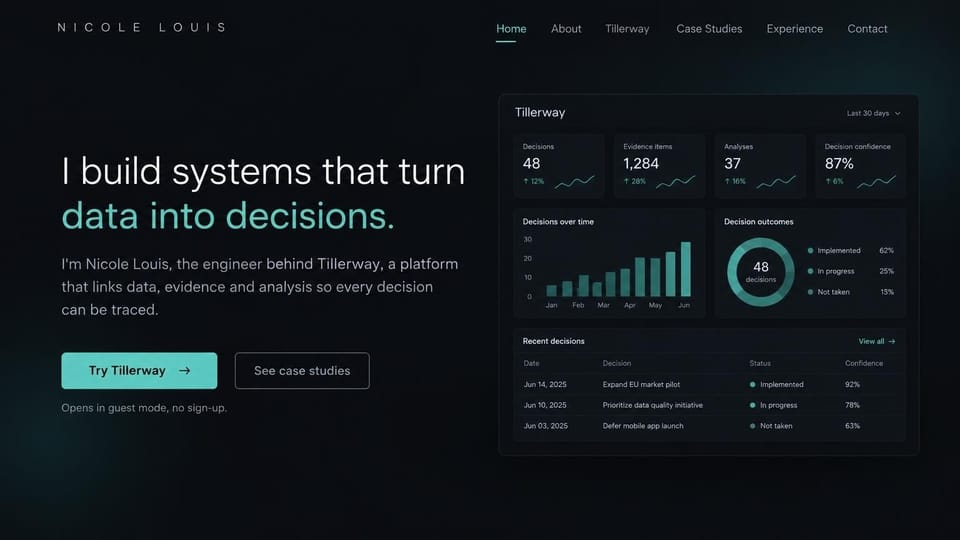Click Opens in guest mode note
Viewport: 960px width, 540px height.
(x=144, y=408)
